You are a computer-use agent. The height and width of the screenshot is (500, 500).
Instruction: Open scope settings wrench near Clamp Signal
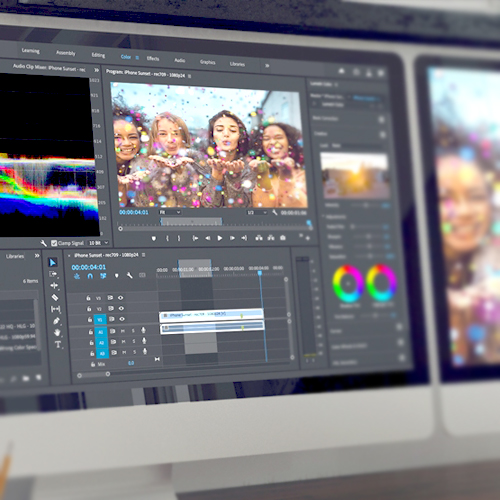(44, 243)
